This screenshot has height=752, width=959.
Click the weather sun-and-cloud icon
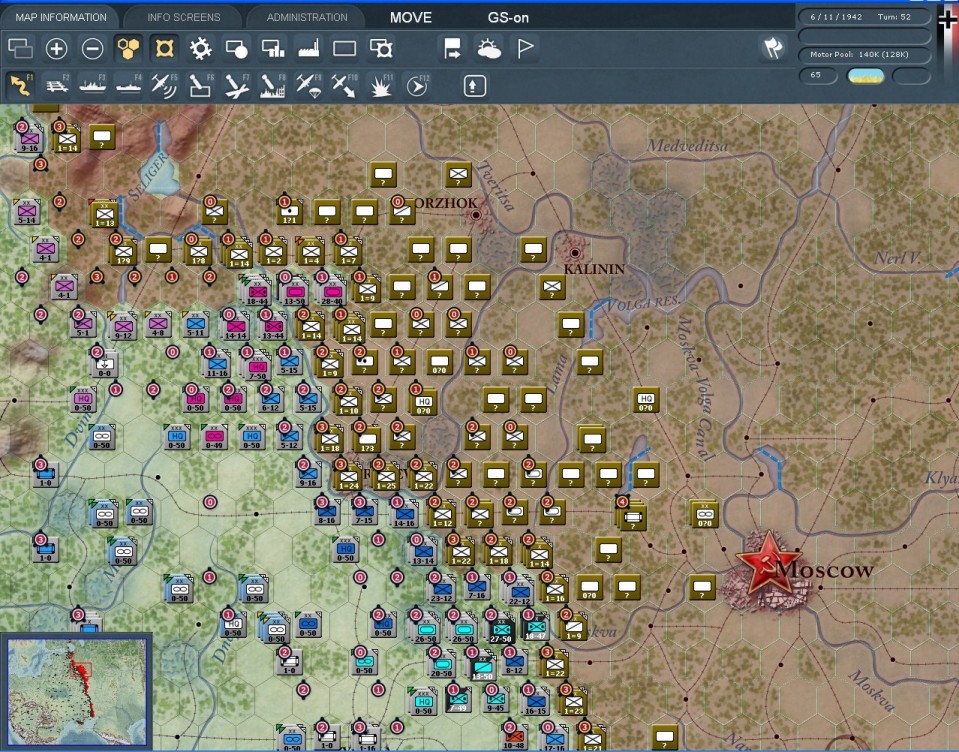tap(489, 48)
